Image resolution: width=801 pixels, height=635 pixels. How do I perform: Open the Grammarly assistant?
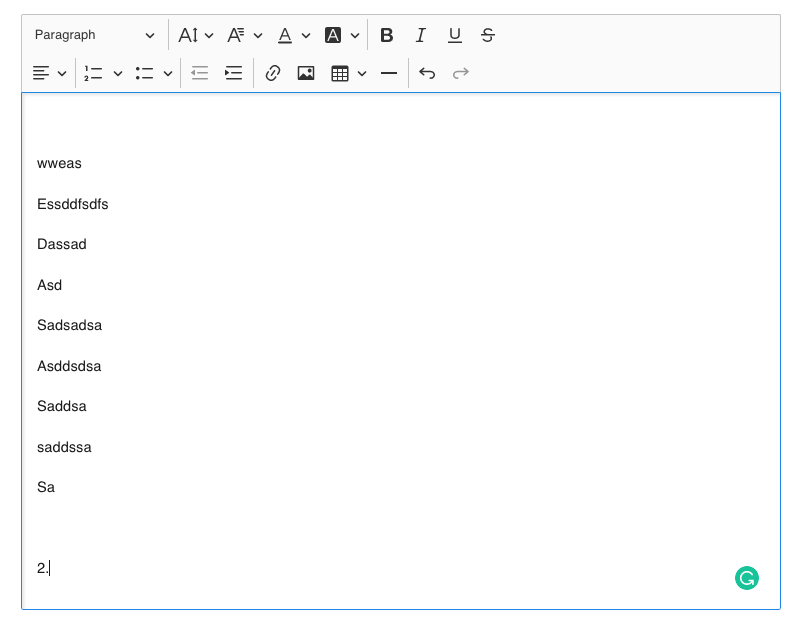click(746, 578)
